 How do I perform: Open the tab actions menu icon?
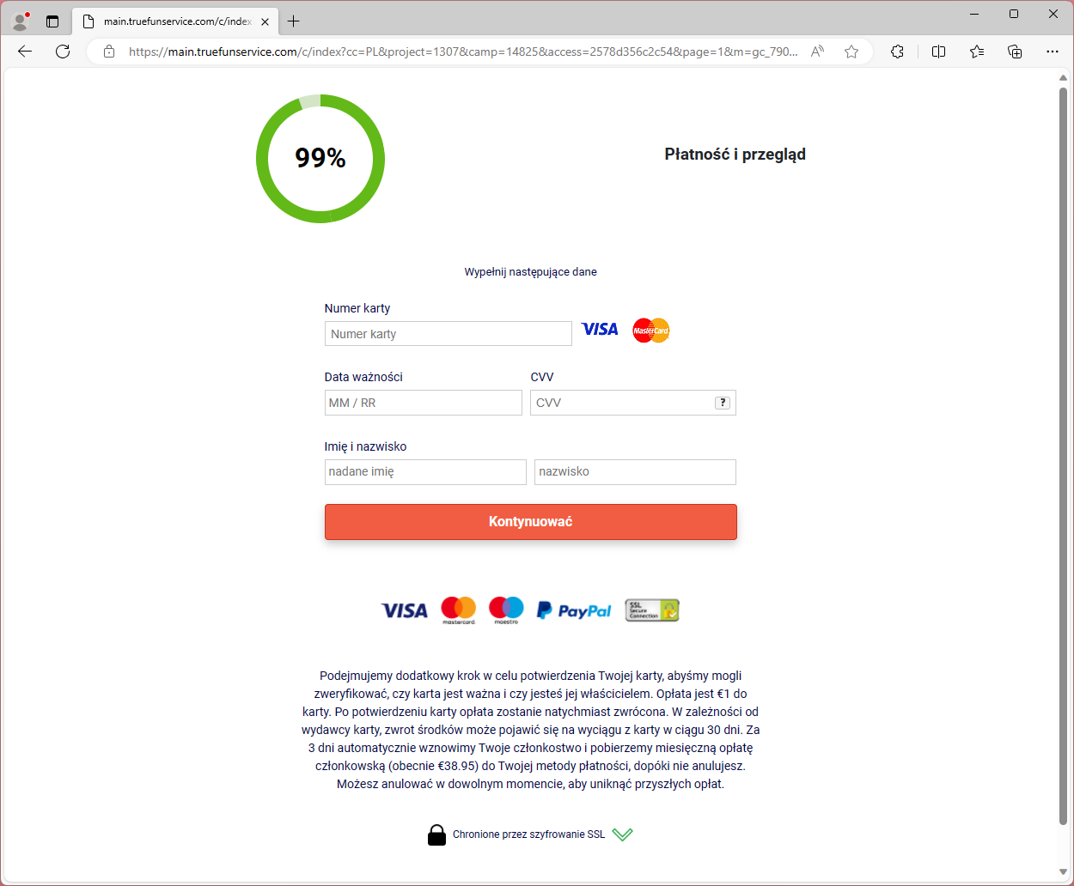point(53,21)
